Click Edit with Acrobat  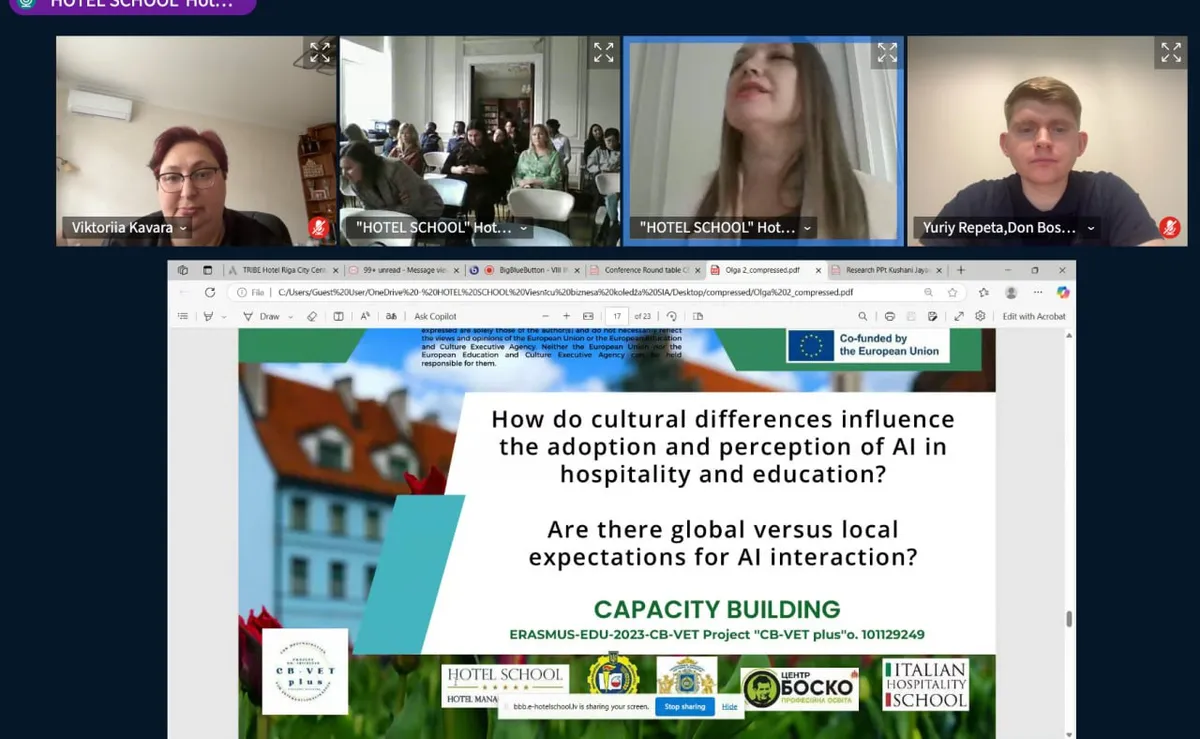point(1034,316)
